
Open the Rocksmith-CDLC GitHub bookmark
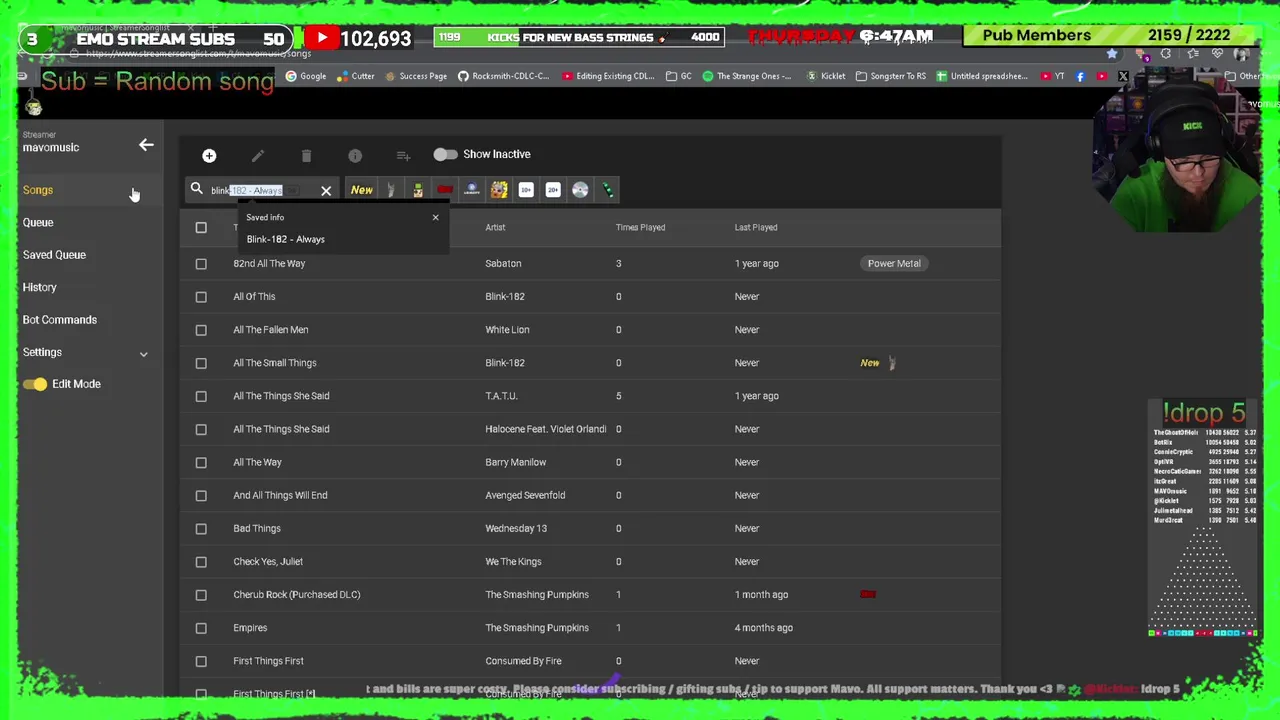504,76
